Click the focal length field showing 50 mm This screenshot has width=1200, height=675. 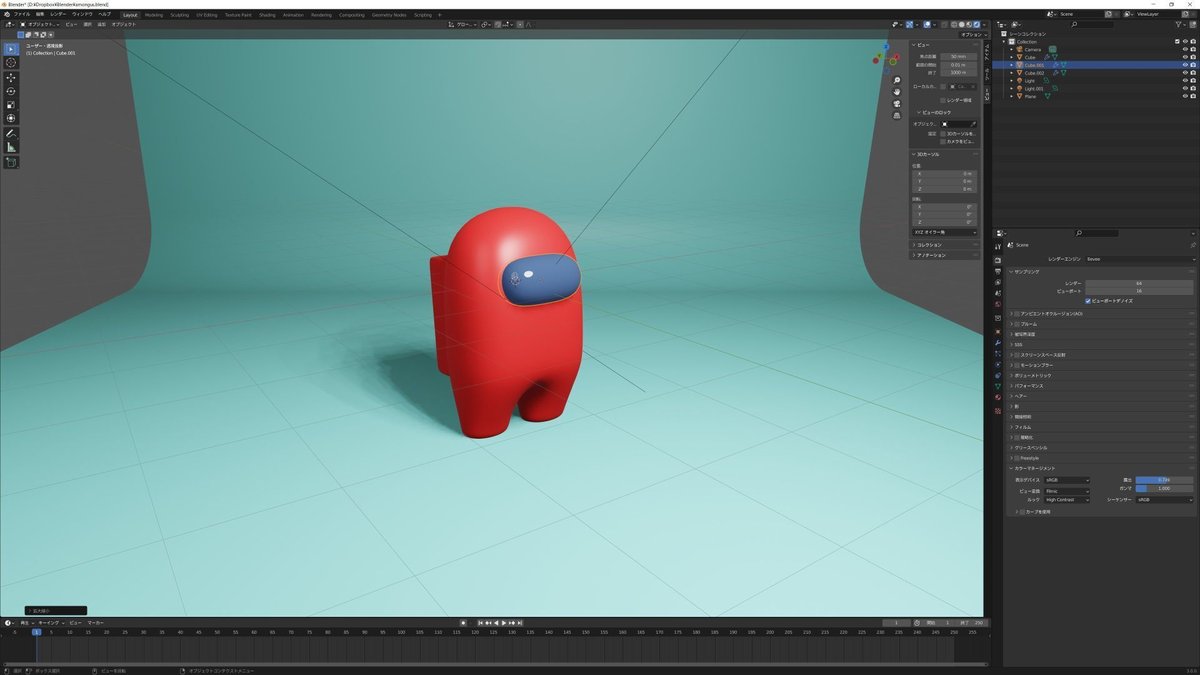tap(958, 56)
